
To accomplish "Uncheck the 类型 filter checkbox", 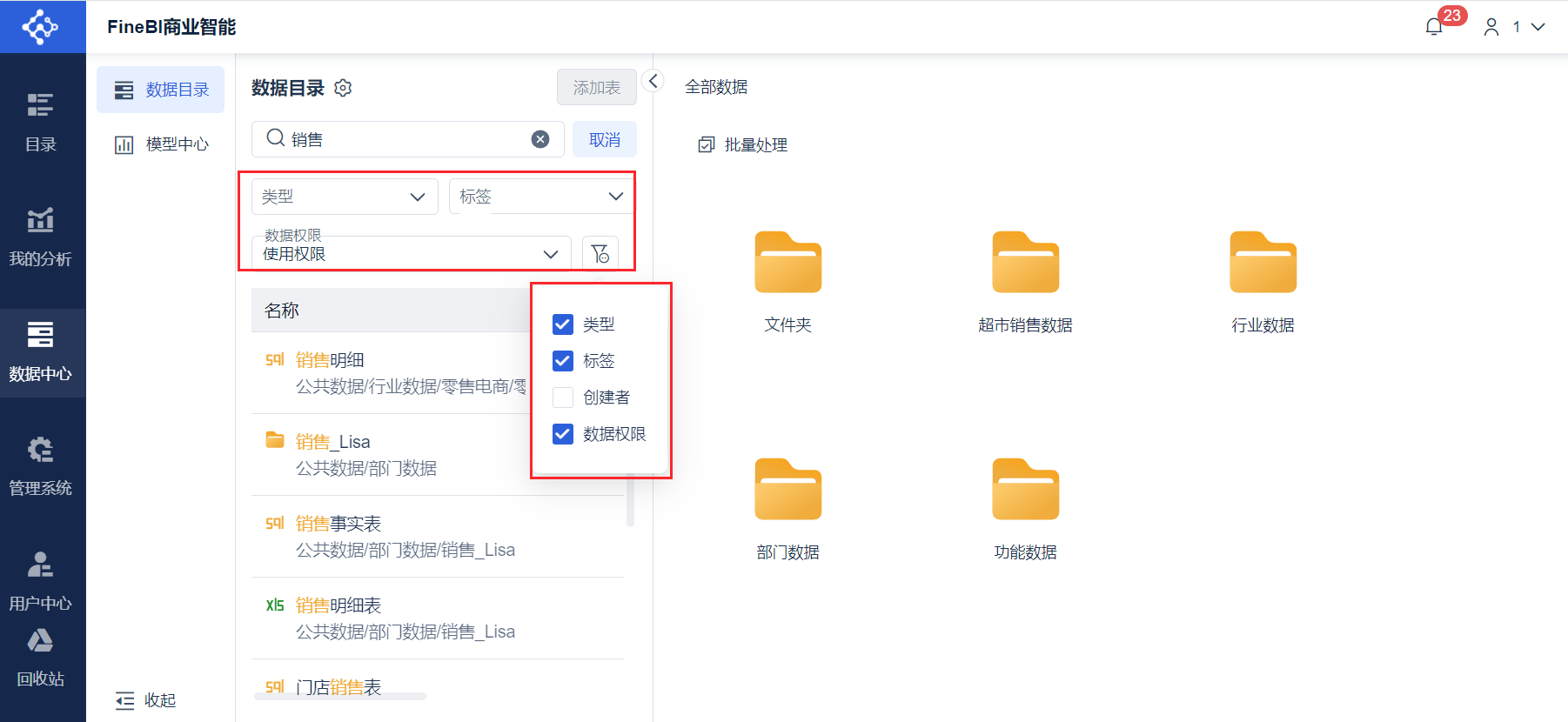I will coord(563,324).
